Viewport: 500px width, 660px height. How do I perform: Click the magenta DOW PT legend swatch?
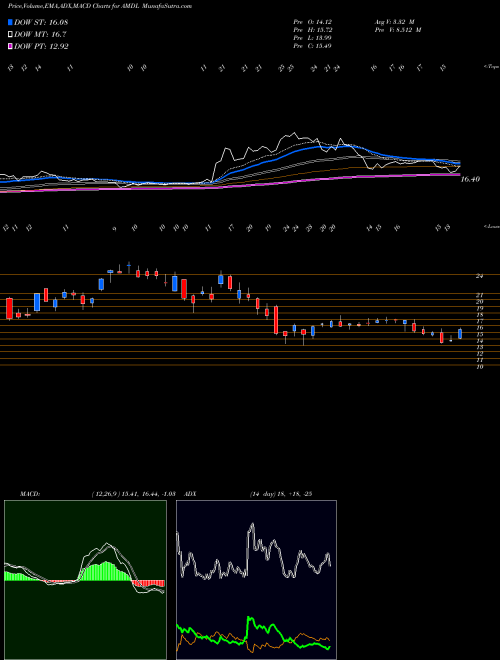tap(10, 46)
